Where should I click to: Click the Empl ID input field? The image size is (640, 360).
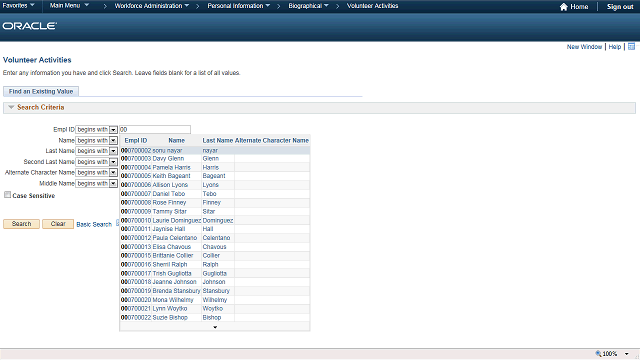[155, 129]
